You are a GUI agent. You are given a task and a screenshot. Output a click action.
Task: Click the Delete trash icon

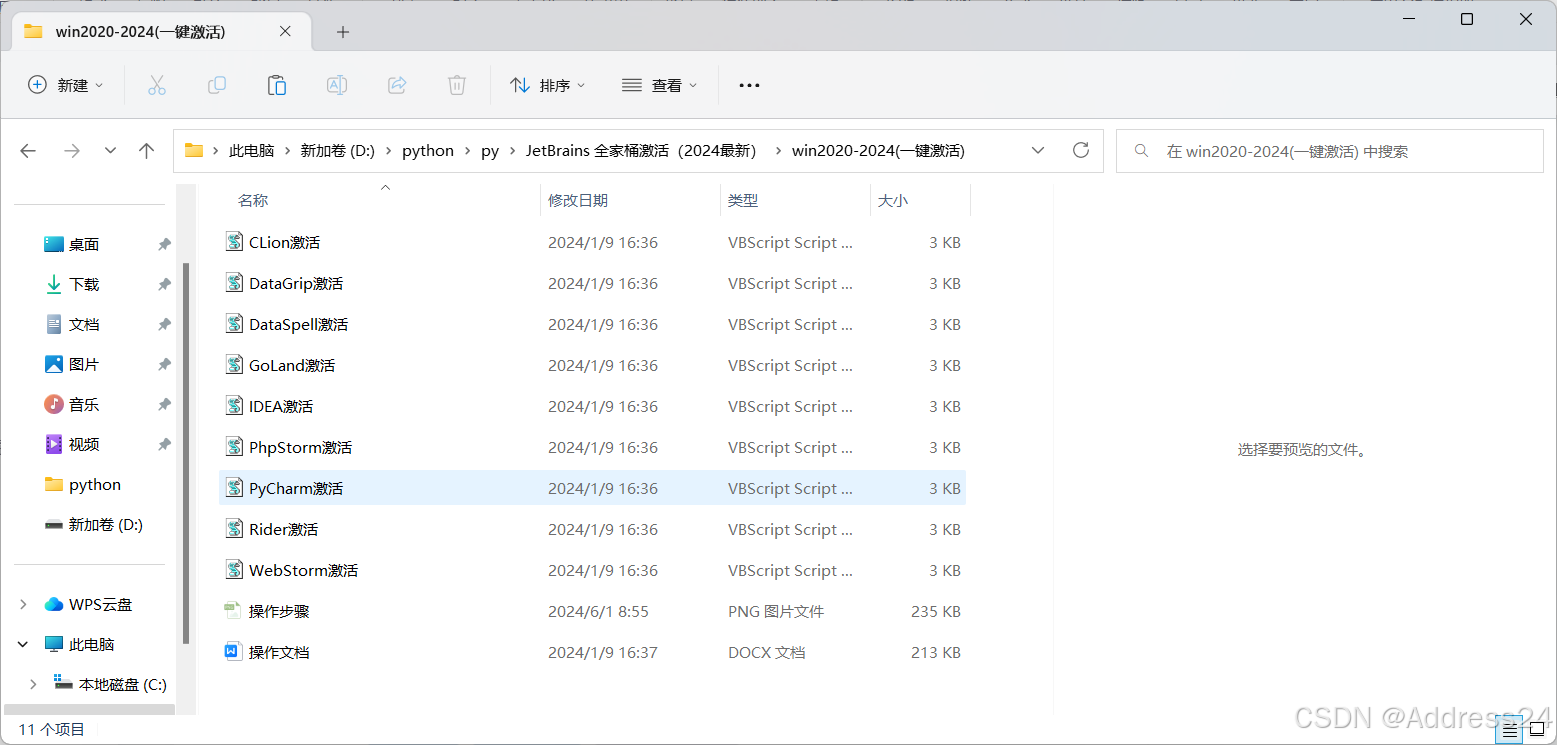click(457, 85)
